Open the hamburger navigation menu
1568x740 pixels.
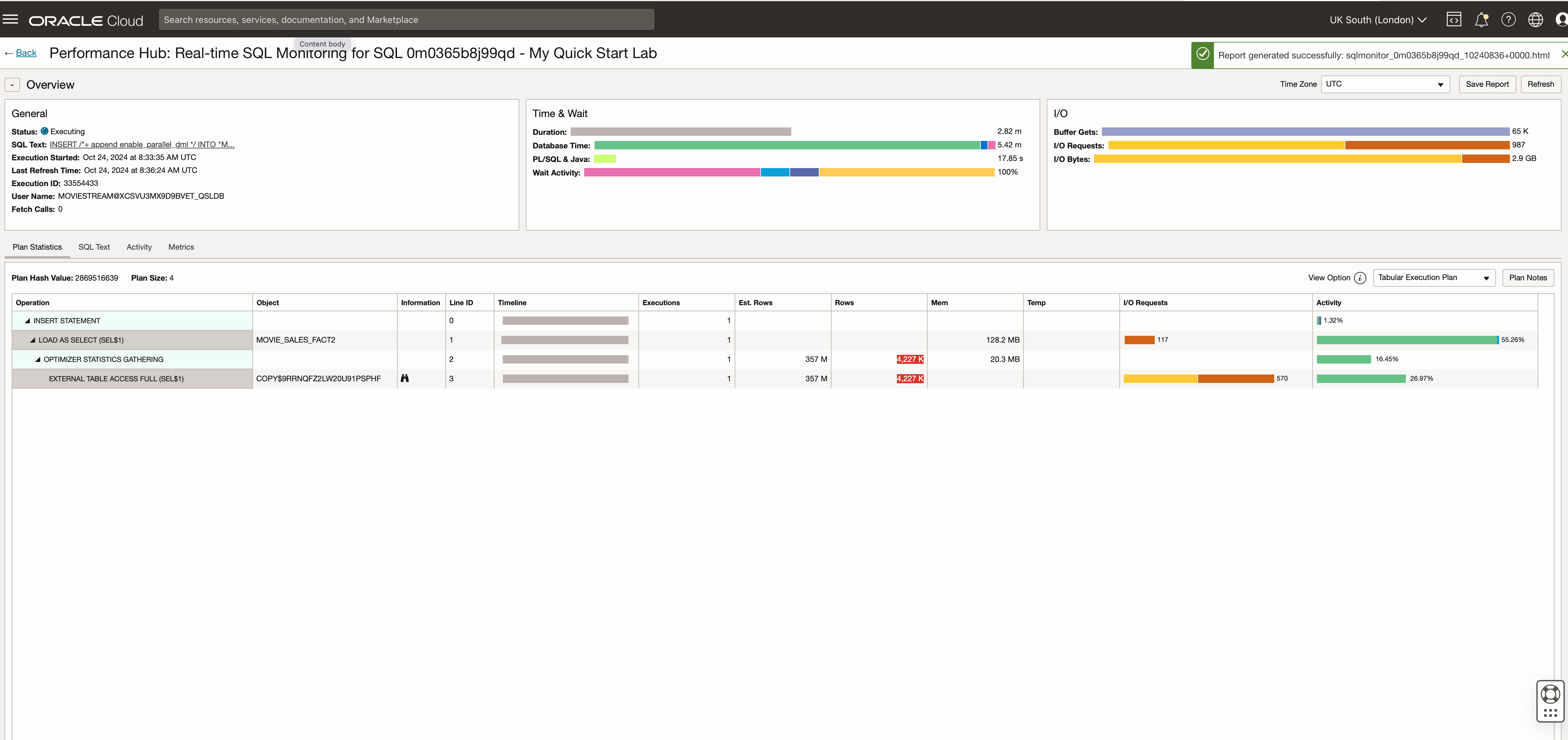pyautogui.click(x=10, y=19)
